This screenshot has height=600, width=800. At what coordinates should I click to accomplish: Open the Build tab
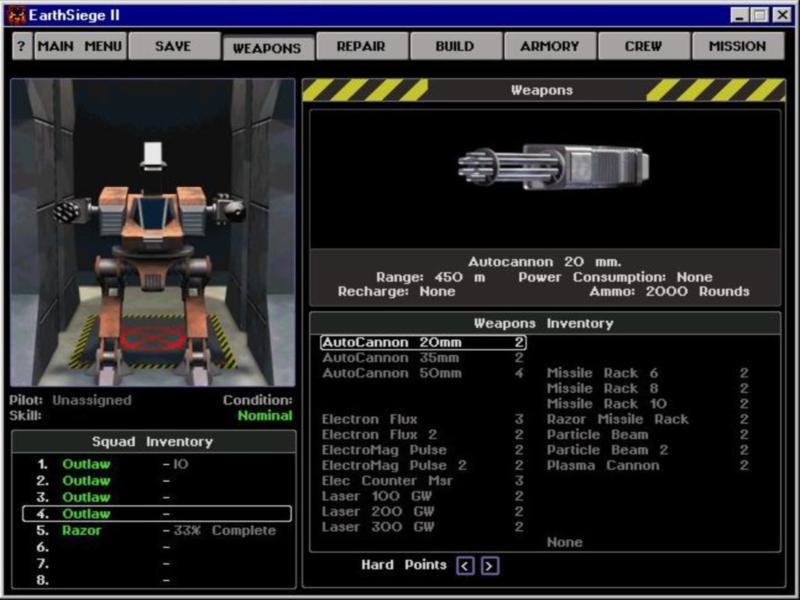[x=455, y=46]
